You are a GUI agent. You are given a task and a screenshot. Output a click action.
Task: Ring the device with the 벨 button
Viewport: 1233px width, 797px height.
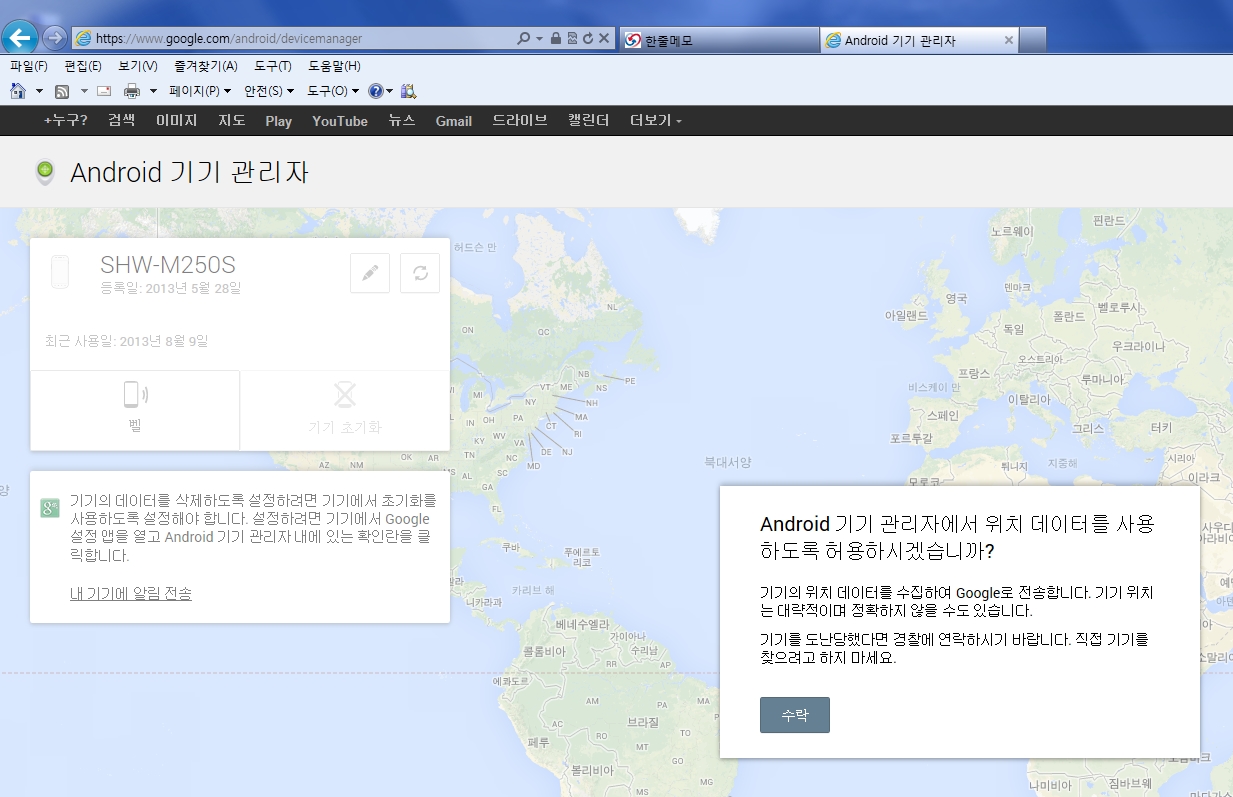click(x=135, y=410)
